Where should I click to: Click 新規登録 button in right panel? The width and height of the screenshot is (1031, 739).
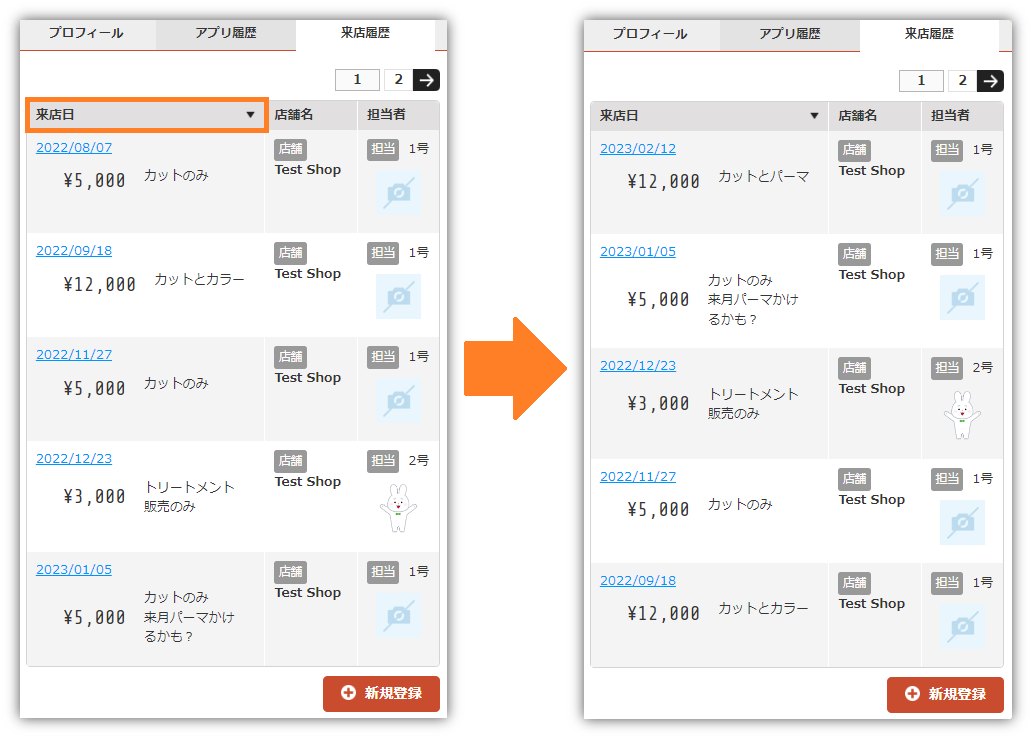tap(945, 694)
